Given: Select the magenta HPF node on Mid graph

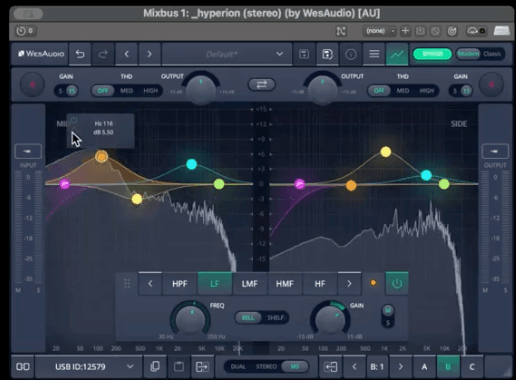Looking at the screenshot, I should pos(65,184).
